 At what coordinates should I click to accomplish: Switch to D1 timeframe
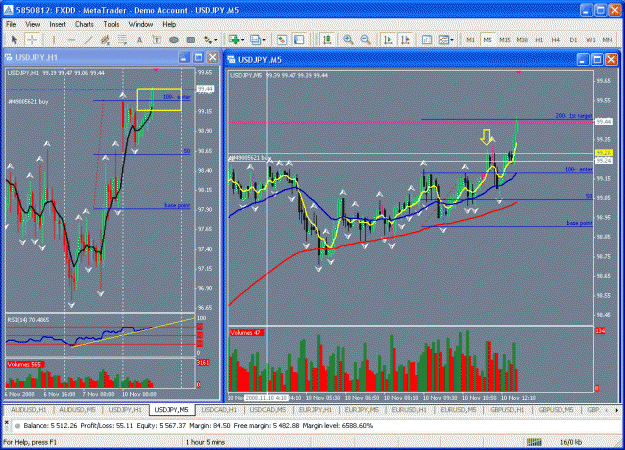point(573,40)
